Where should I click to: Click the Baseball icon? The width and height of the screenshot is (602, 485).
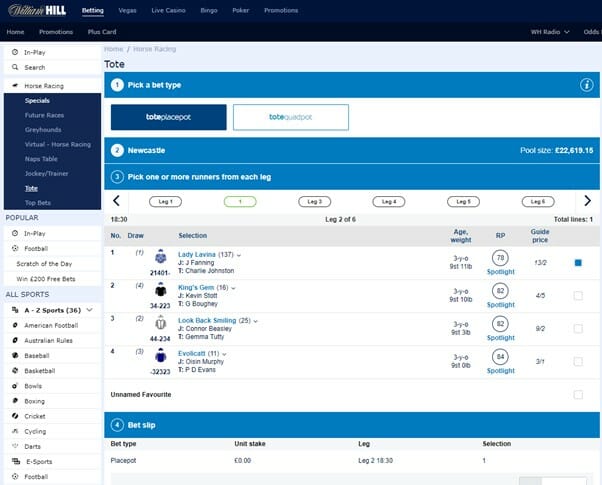15,356
